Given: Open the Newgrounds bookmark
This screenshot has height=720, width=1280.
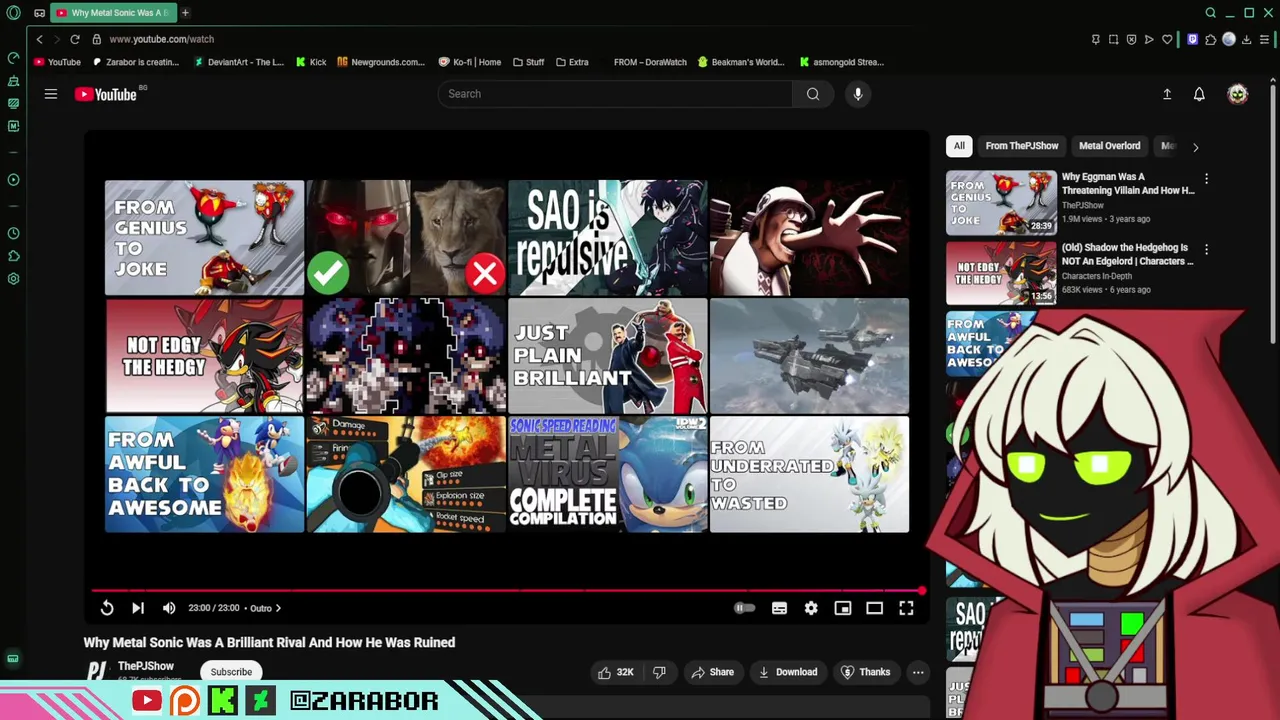Looking at the screenshot, I should point(381,62).
